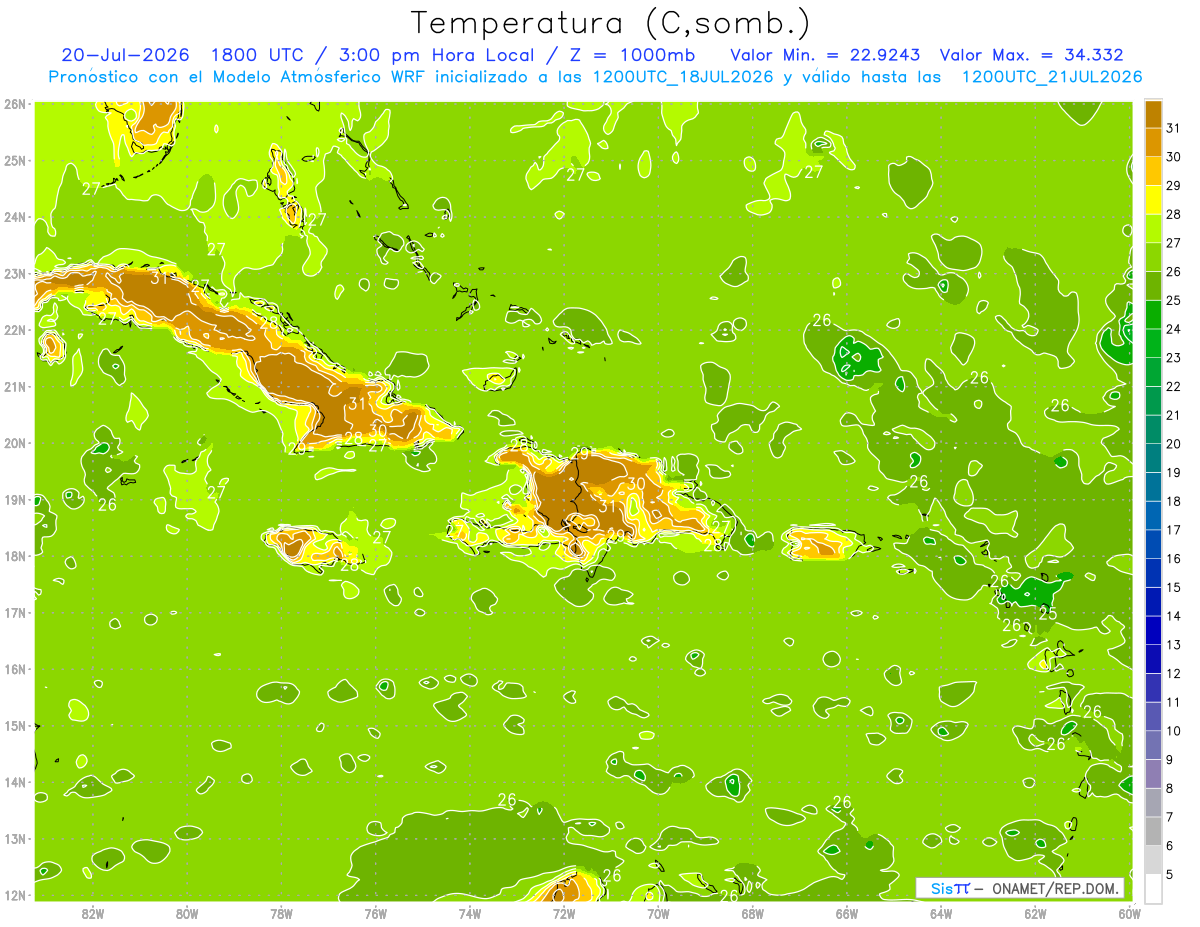Click the "72W" longitude axis label
The width and height of the screenshot is (1200, 927).
click(564, 912)
